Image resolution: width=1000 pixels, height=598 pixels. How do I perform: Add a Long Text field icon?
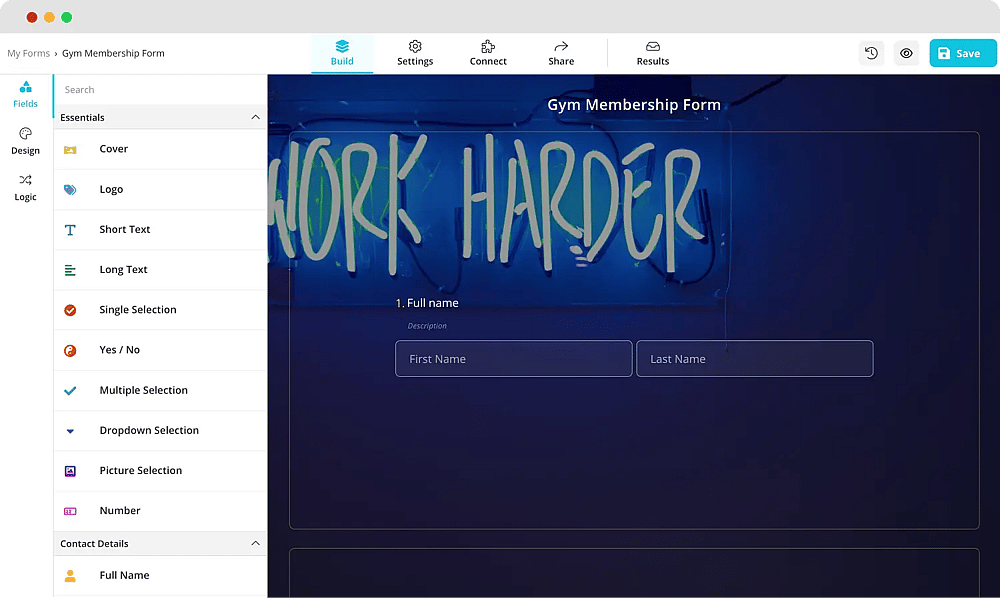click(70, 270)
